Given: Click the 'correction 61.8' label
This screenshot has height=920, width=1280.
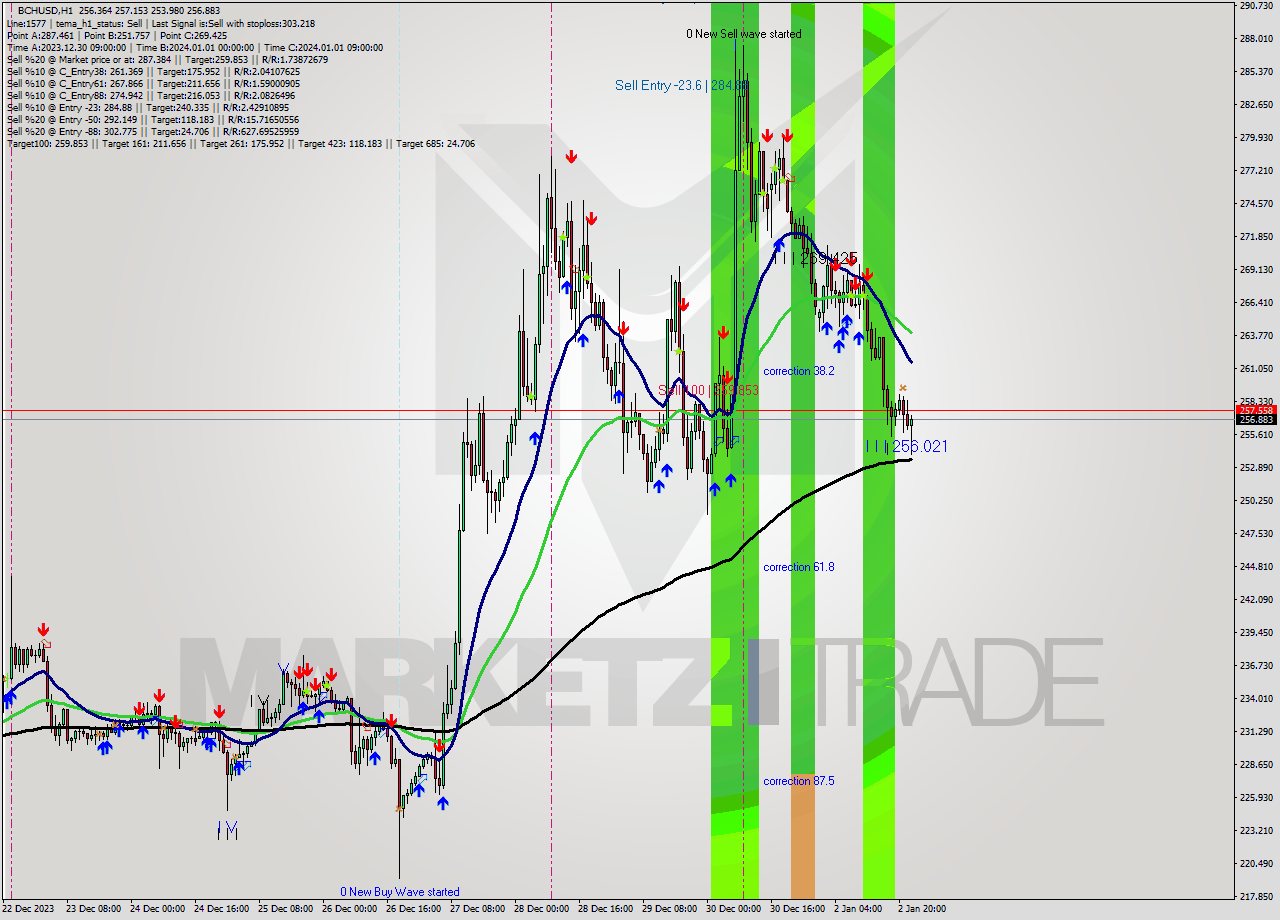Looking at the screenshot, I should click(x=798, y=567).
